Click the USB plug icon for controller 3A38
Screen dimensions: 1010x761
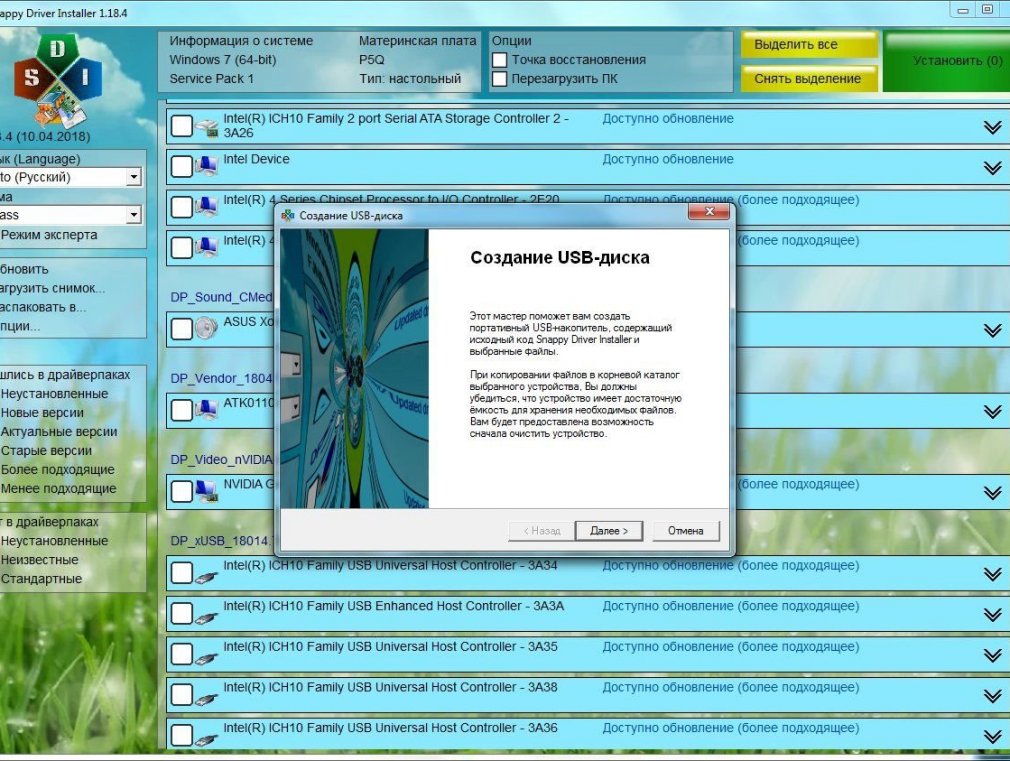click(x=206, y=698)
